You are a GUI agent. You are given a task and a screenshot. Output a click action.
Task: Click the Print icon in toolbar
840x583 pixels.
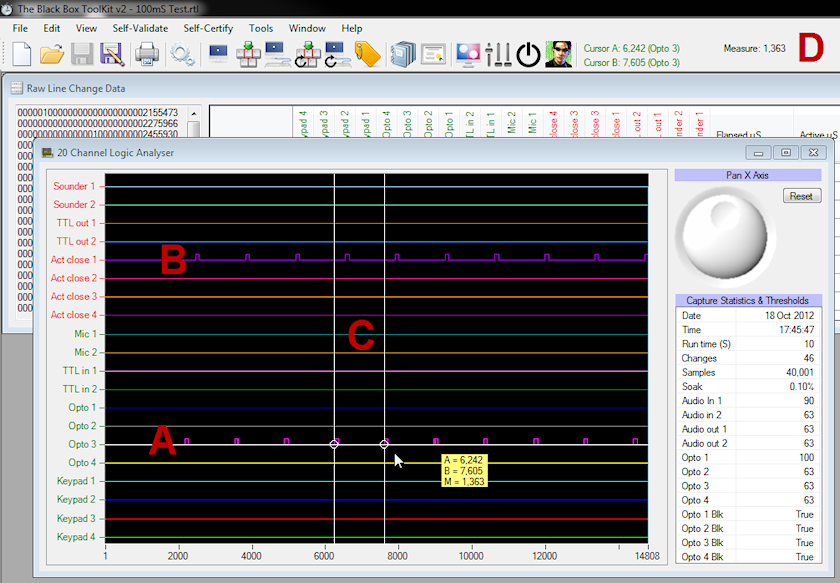tap(147, 54)
